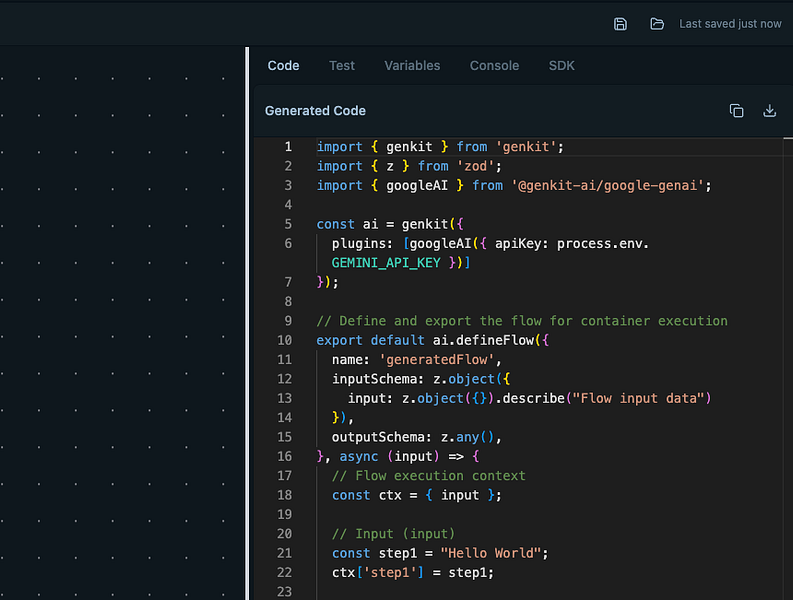Click the 'zod' import string
793x600 pixels.
tap(475, 166)
